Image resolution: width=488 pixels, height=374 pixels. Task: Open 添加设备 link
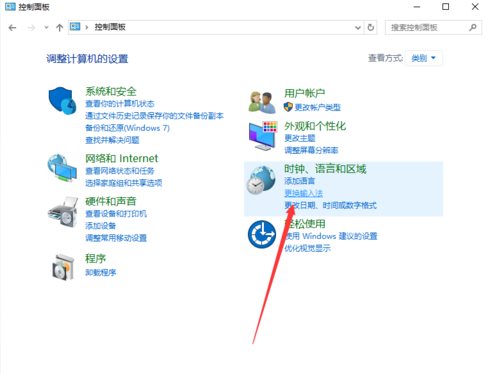(100, 226)
